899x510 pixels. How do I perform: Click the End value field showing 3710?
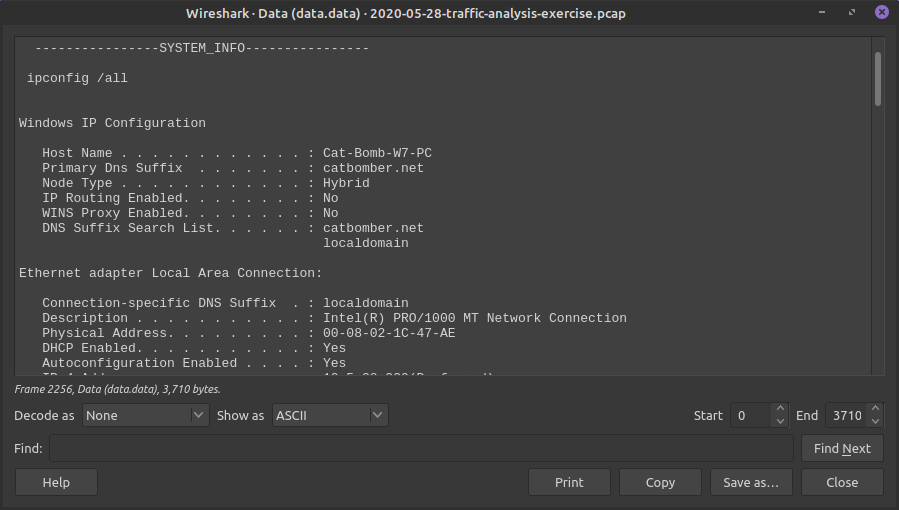pyautogui.click(x=847, y=415)
